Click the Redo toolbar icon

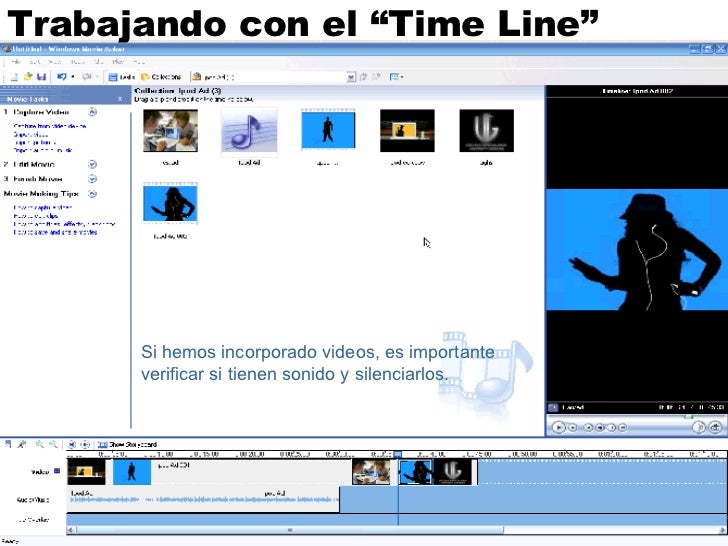[x=86, y=77]
